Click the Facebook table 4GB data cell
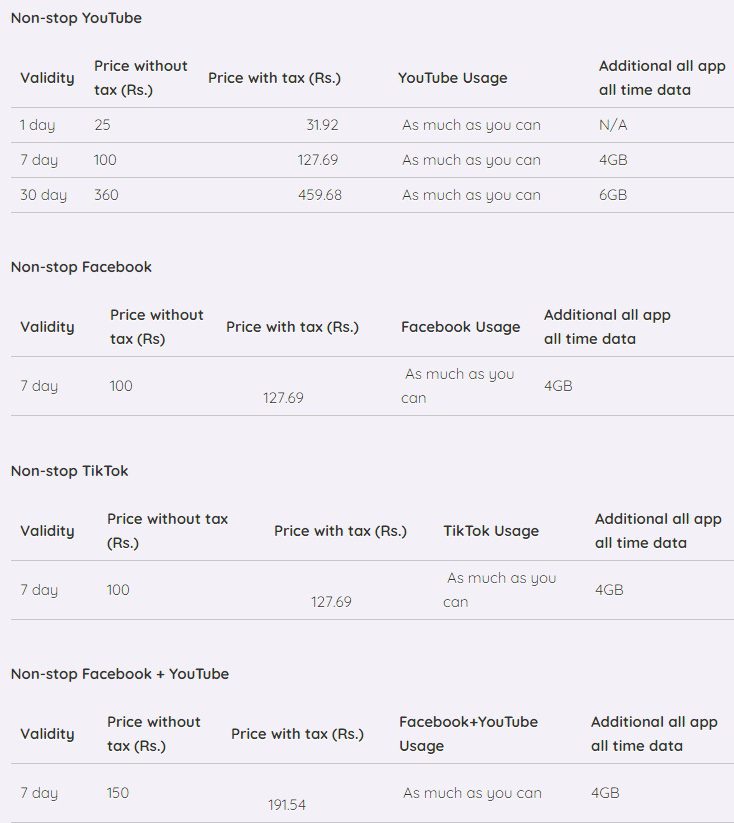Image resolution: width=734 pixels, height=823 pixels. pyautogui.click(x=558, y=386)
